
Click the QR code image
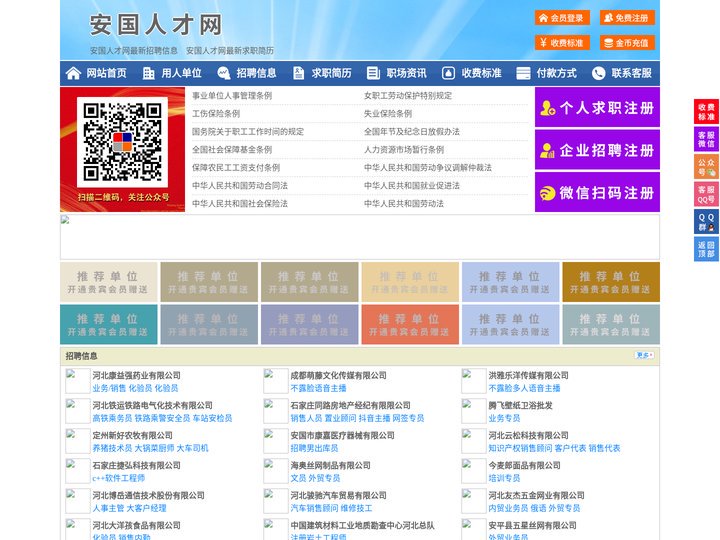tap(122, 142)
